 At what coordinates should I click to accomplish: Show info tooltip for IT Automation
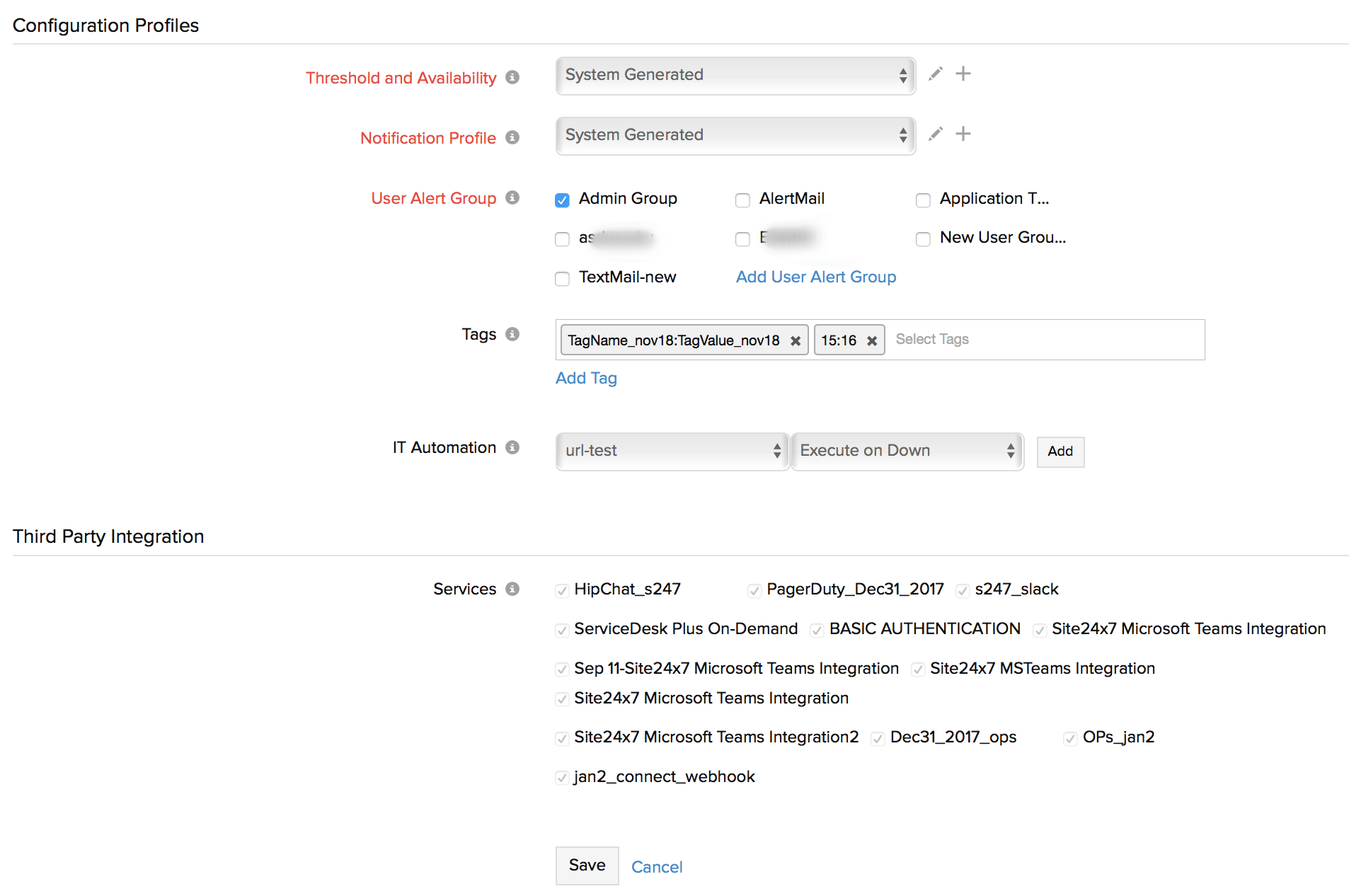(x=512, y=447)
